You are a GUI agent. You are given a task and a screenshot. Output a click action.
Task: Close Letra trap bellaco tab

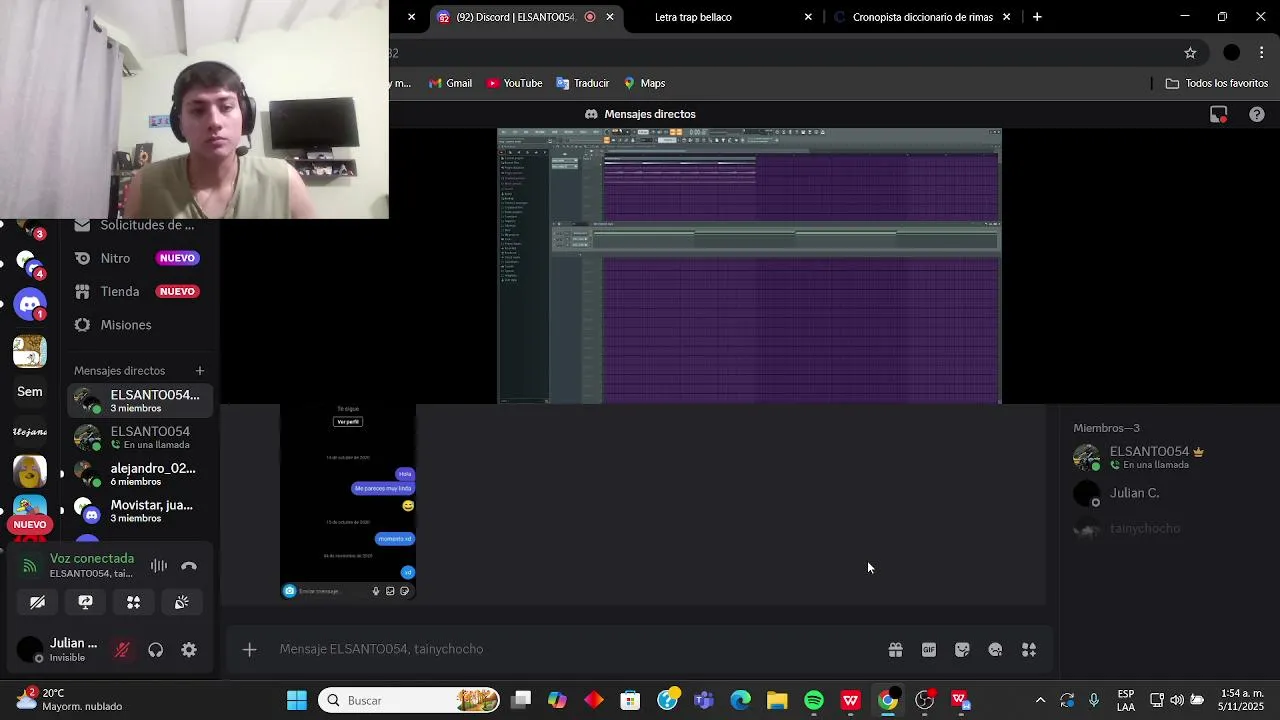point(808,17)
